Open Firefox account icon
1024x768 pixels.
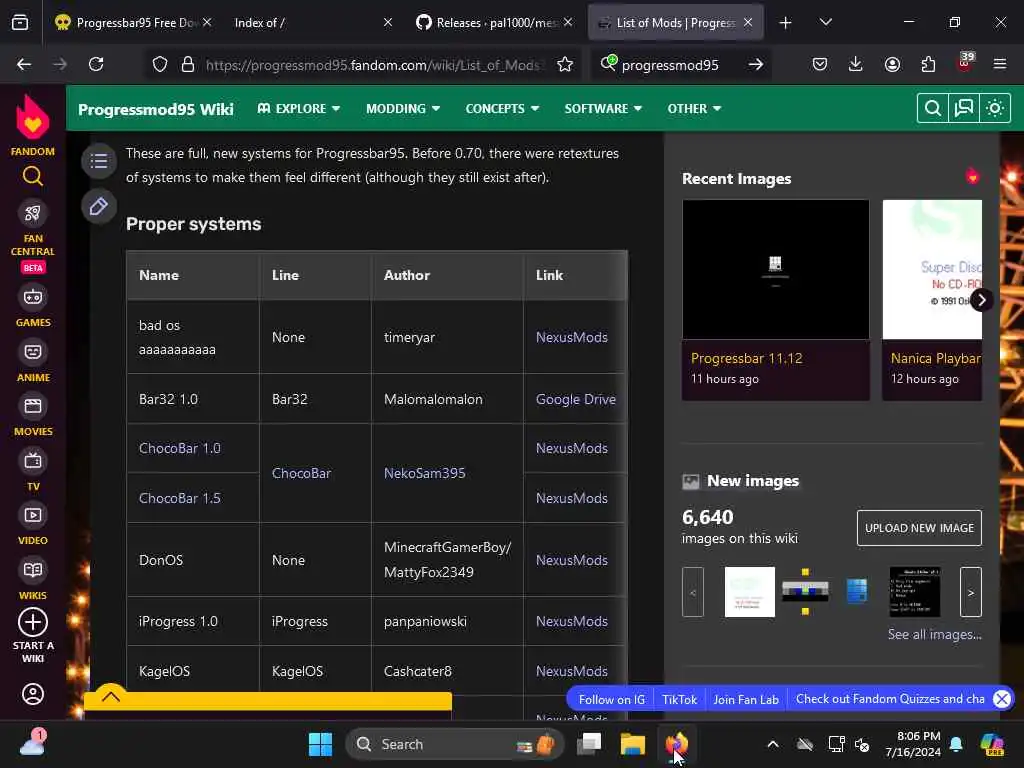coord(892,64)
